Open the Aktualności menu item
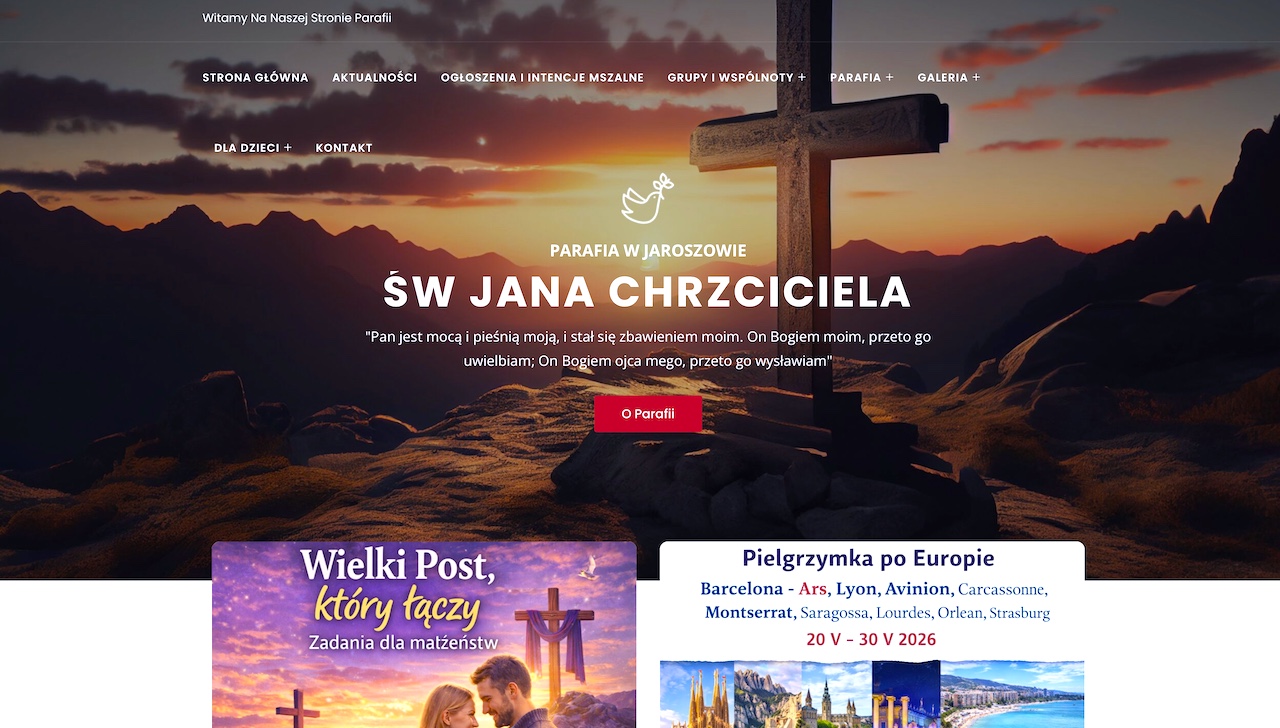 click(x=374, y=77)
